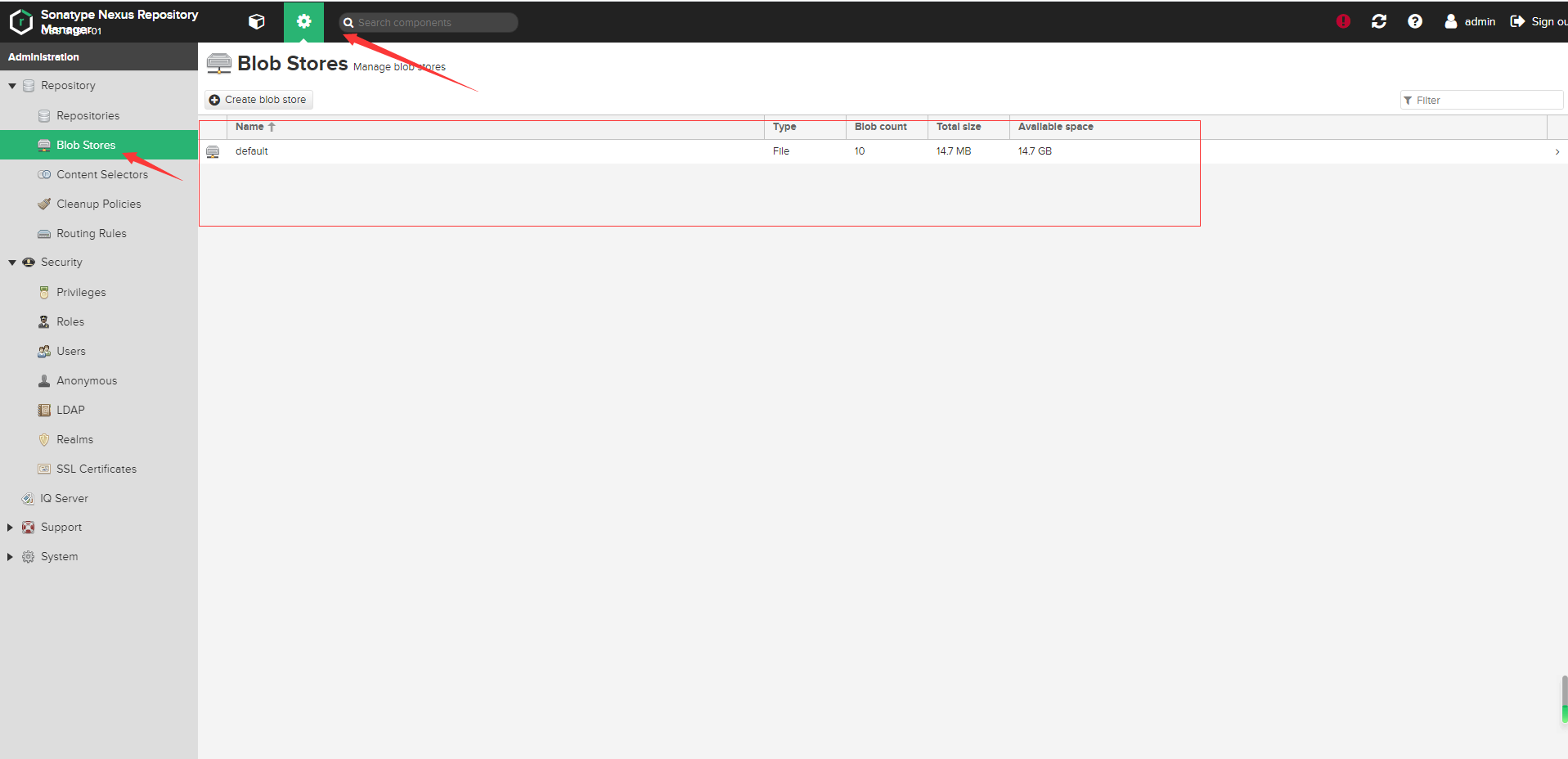This screenshot has width=1568, height=759.
Task: Click the Blob Stores sidebar icon
Action: coord(44,146)
